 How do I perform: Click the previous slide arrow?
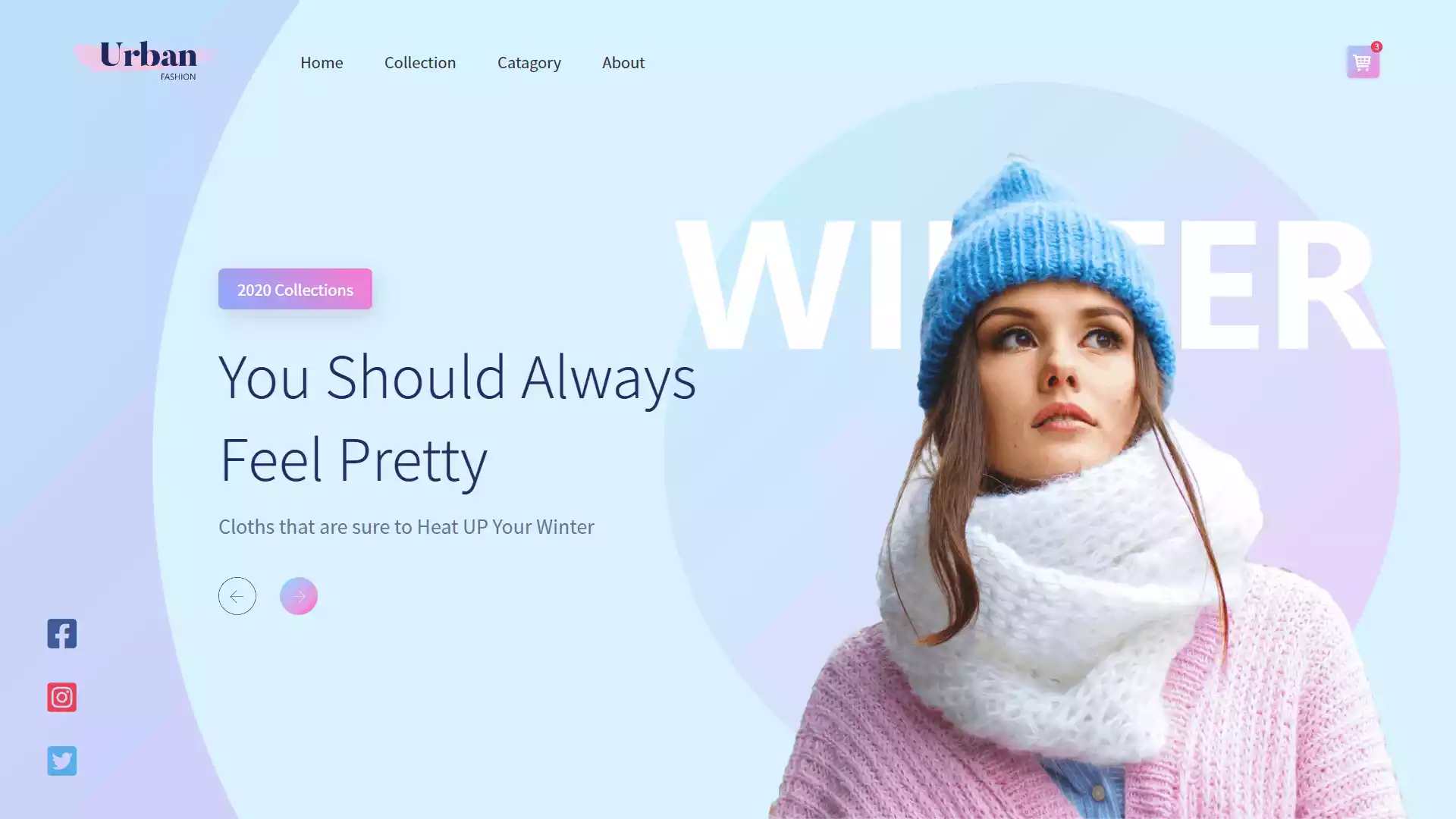(x=237, y=596)
